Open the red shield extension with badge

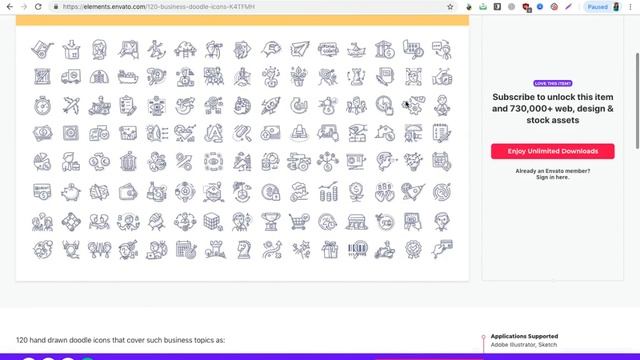526,7
